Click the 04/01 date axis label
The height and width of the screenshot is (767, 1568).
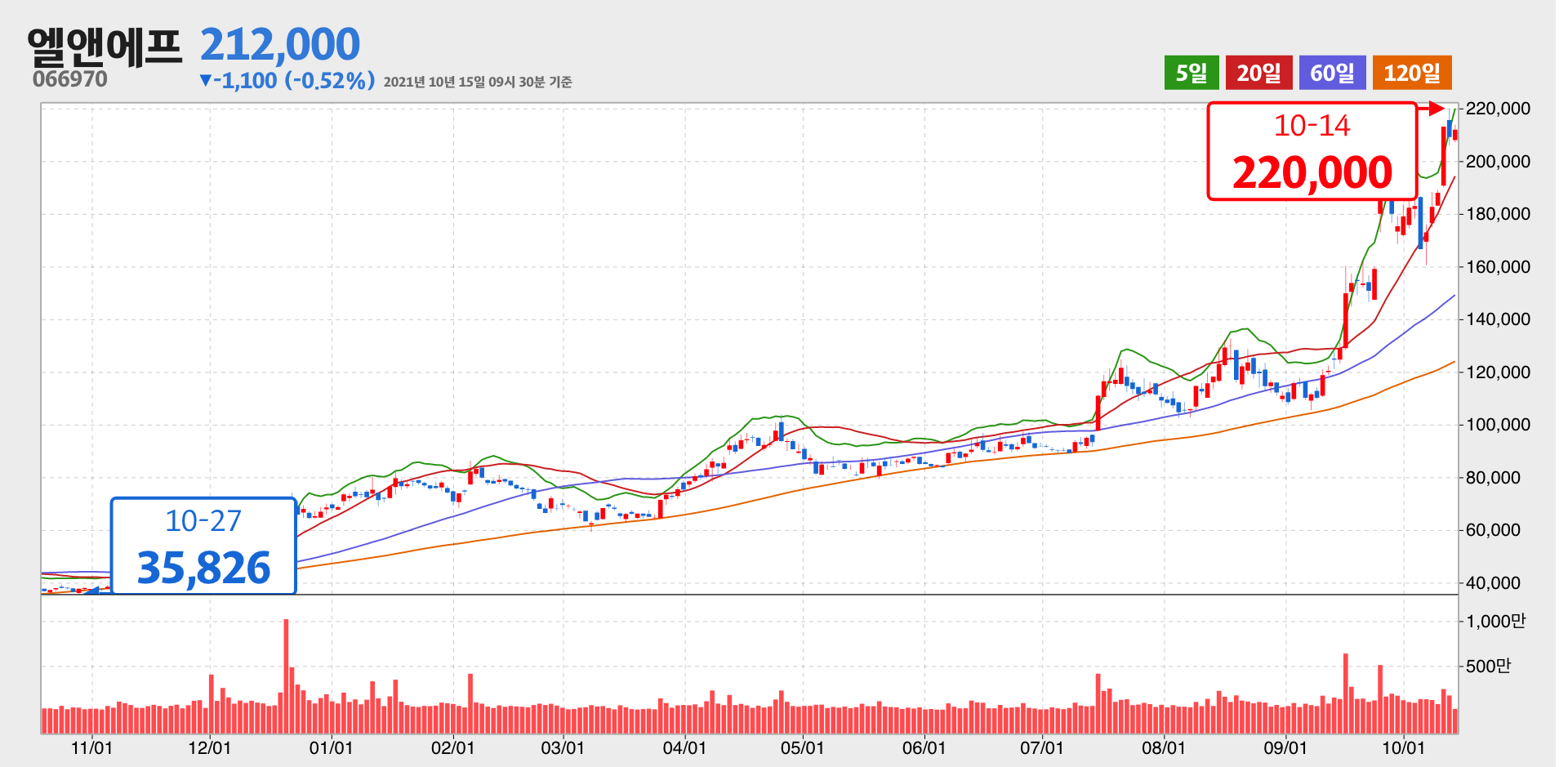tap(684, 747)
